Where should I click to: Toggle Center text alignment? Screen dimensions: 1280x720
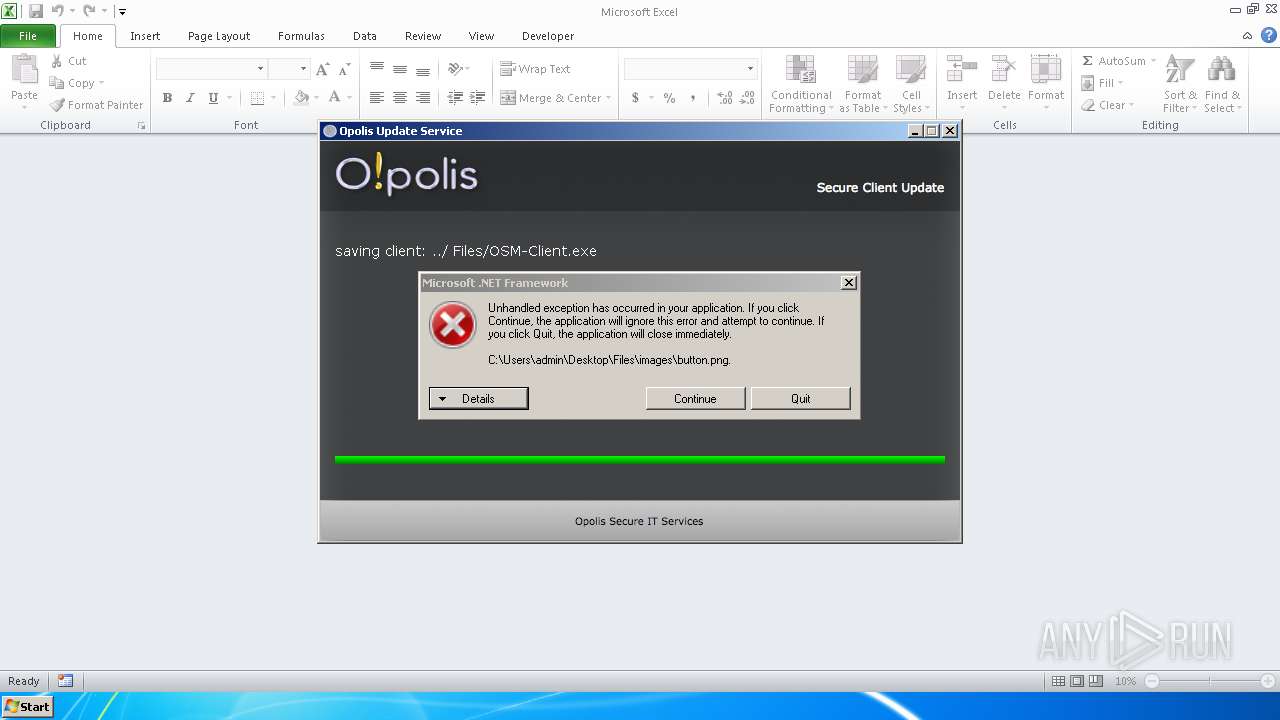pos(400,98)
